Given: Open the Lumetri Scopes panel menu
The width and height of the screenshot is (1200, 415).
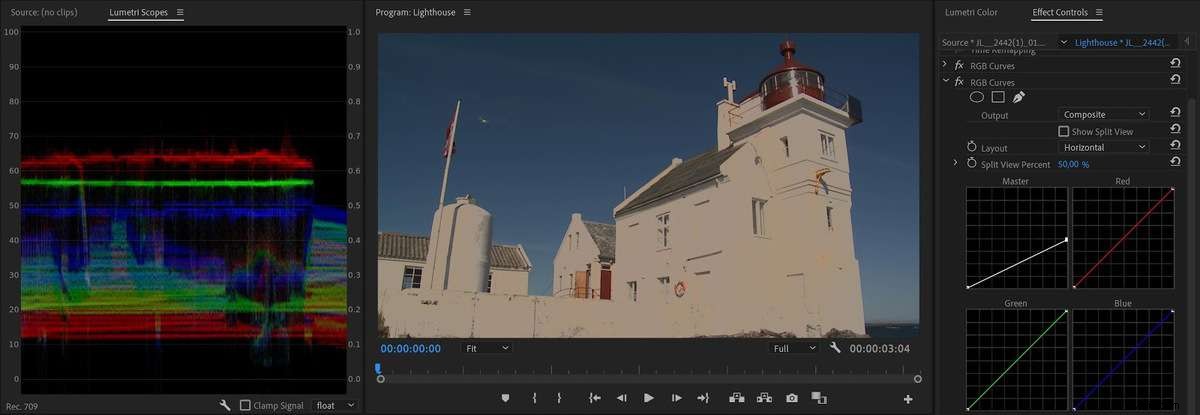Looking at the screenshot, I should (180, 12).
